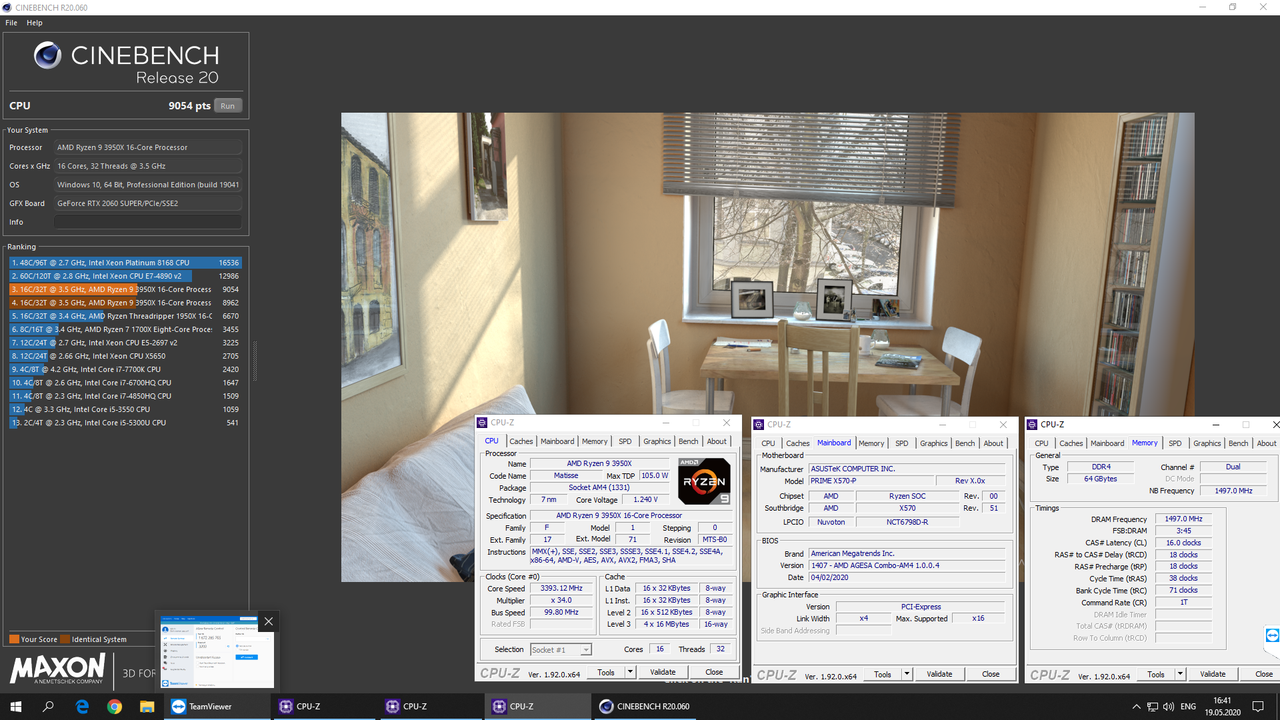Viewport: 1280px width, 720px height.
Task: Click the AMD Ryzen 9 logo in CPU-Z
Action: tap(705, 482)
